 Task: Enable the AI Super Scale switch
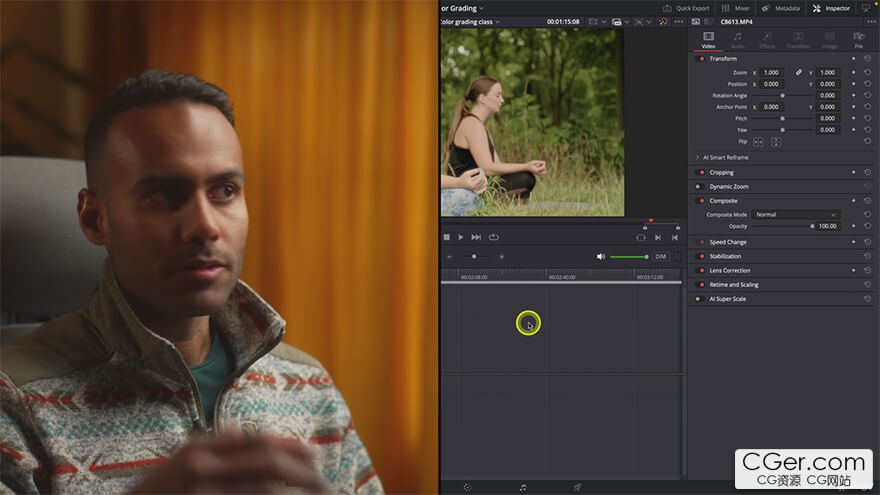click(699, 299)
